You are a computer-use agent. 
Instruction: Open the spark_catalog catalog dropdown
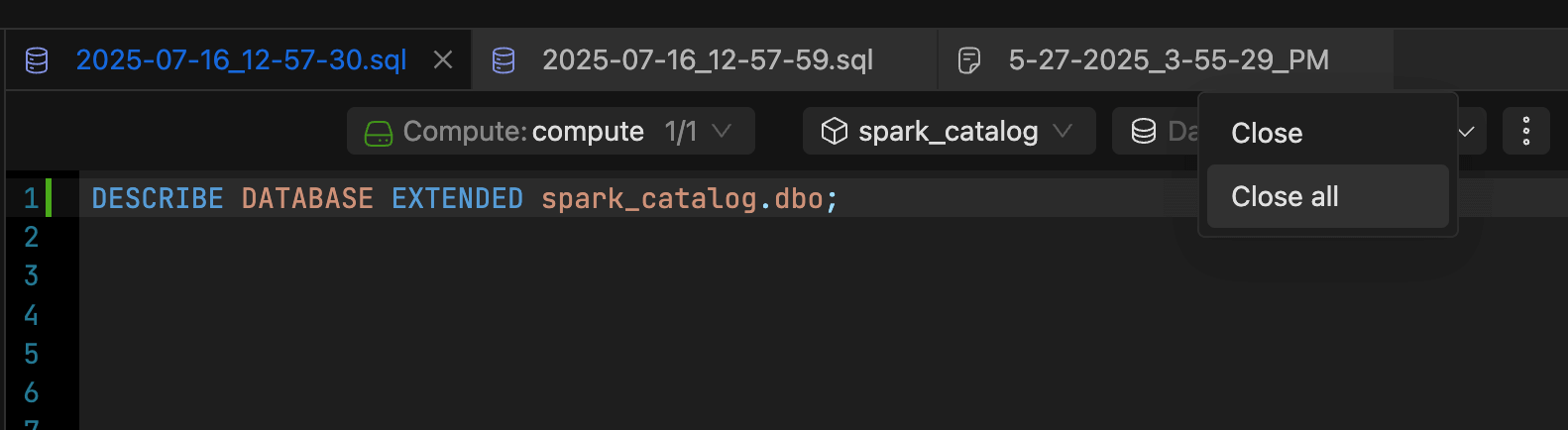(x=950, y=131)
